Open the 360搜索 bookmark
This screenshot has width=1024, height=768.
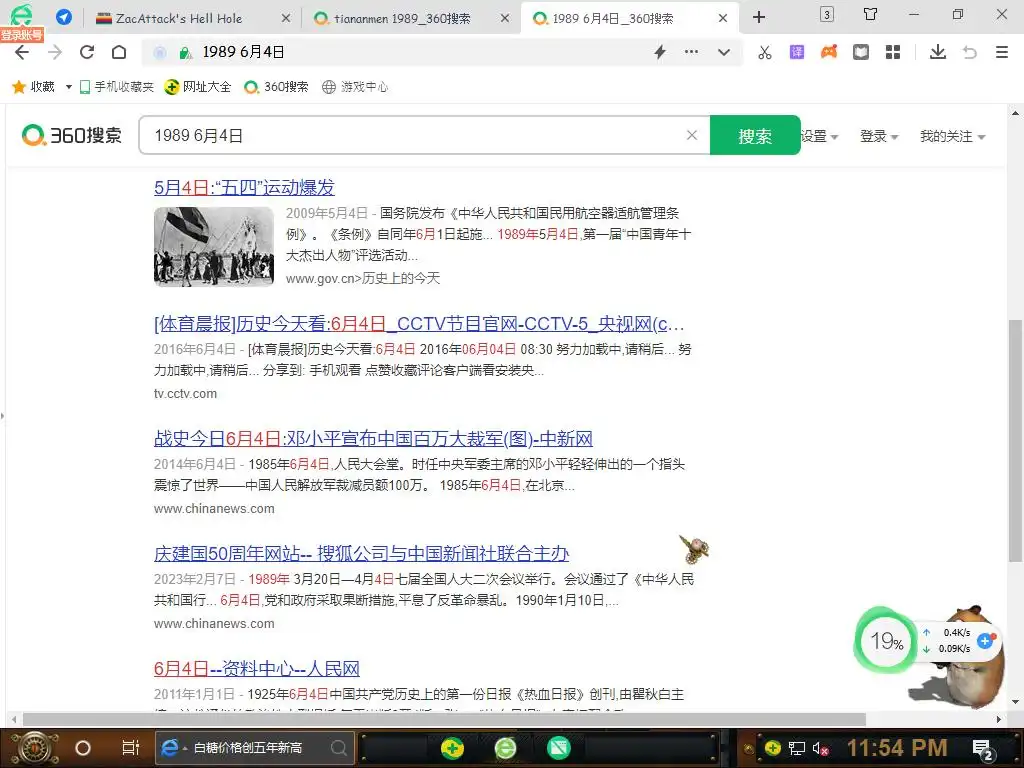click(x=276, y=87)
